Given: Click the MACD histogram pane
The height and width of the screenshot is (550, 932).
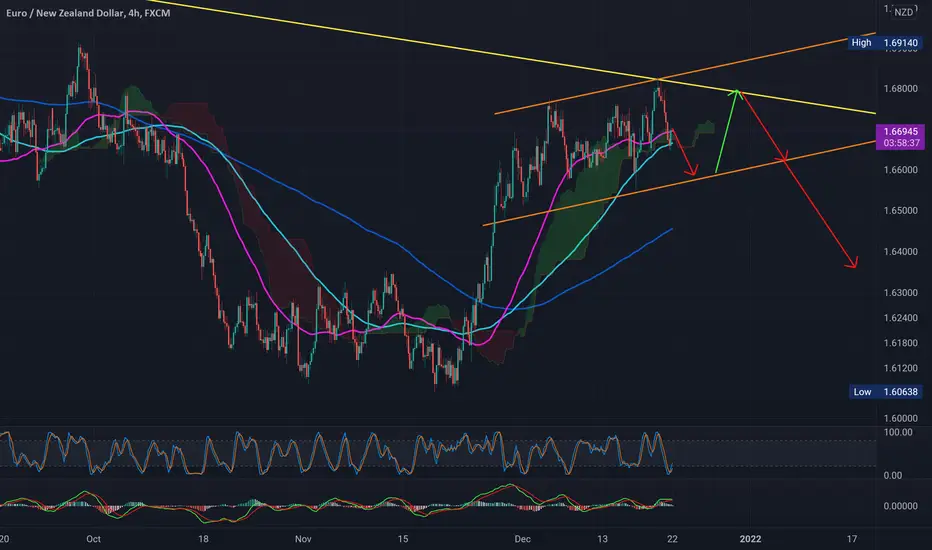Looking at the screenshot, I should point(400,505).
